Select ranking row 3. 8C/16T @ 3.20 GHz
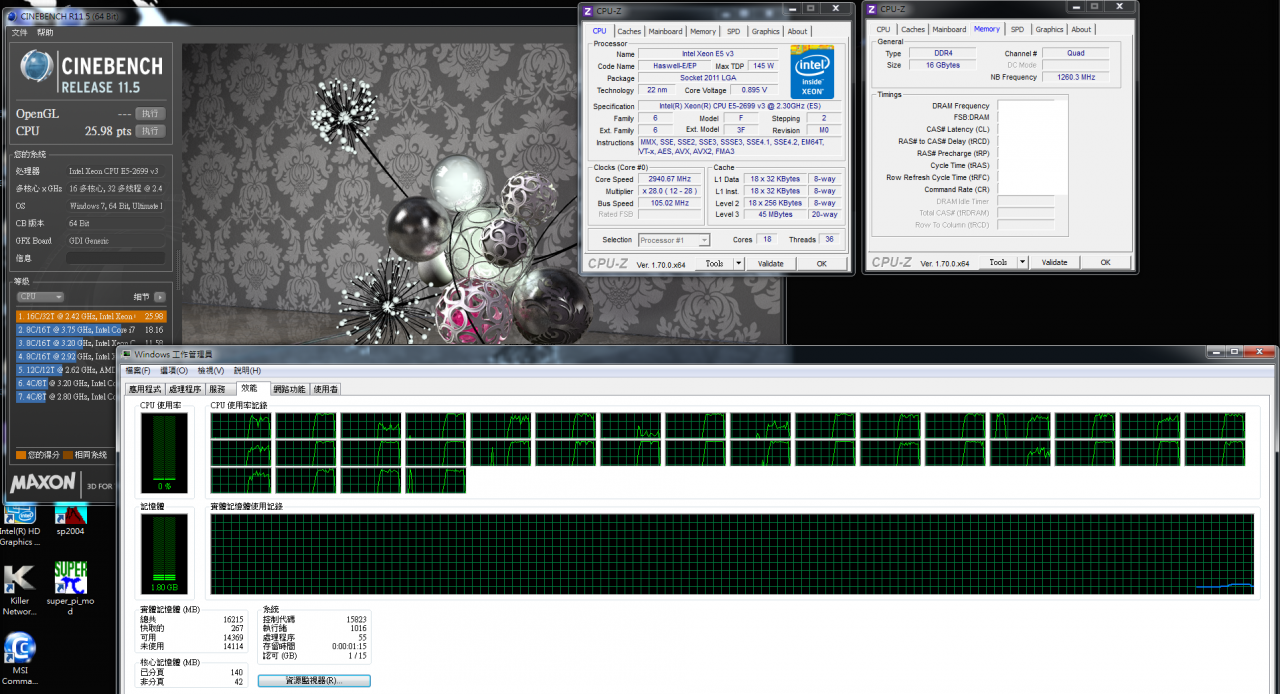1280x694 pixels. pyautogui.click(x=91, y=343)
